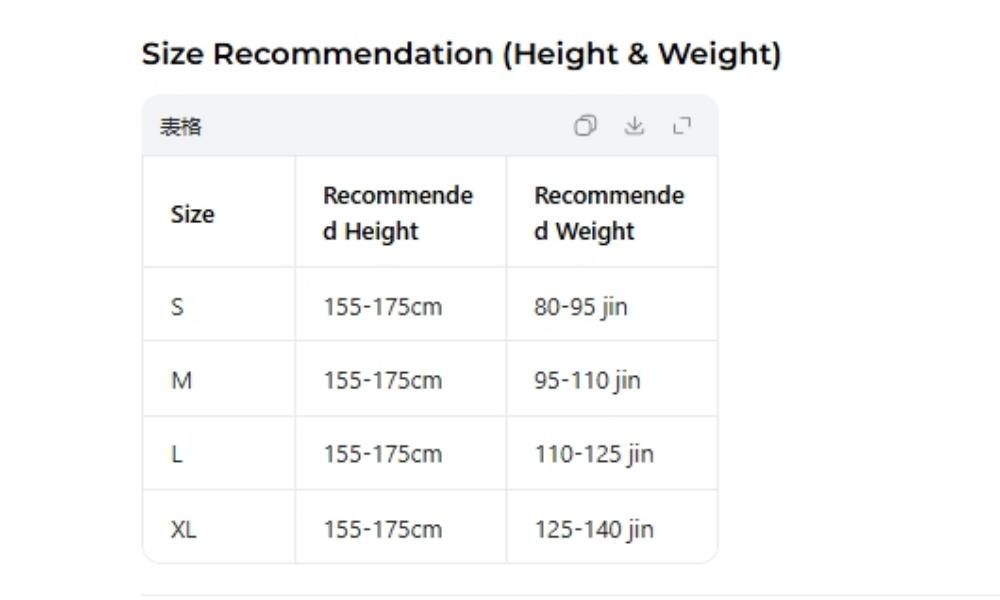Image resolution: width=1000 pixels, height=600 pixels.
Task: Select the L size row
Action: coord(176,453)
